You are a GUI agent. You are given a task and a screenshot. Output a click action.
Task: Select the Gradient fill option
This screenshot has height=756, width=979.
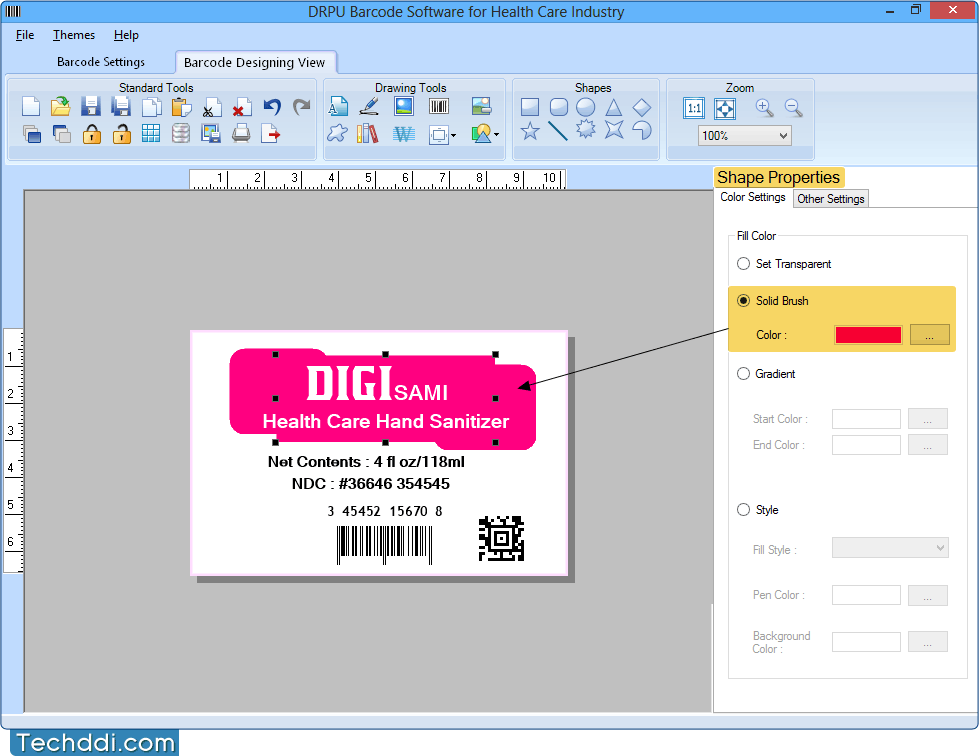point(743,373)
